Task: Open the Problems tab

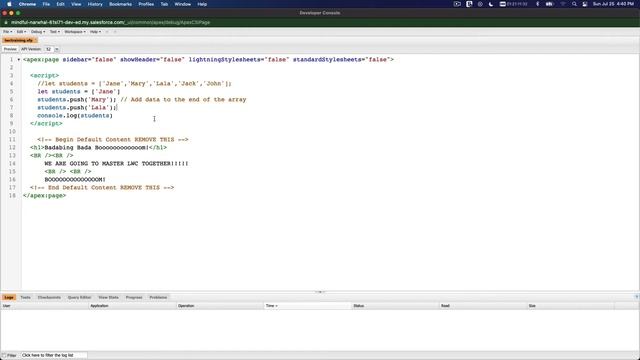Action: 158,298
